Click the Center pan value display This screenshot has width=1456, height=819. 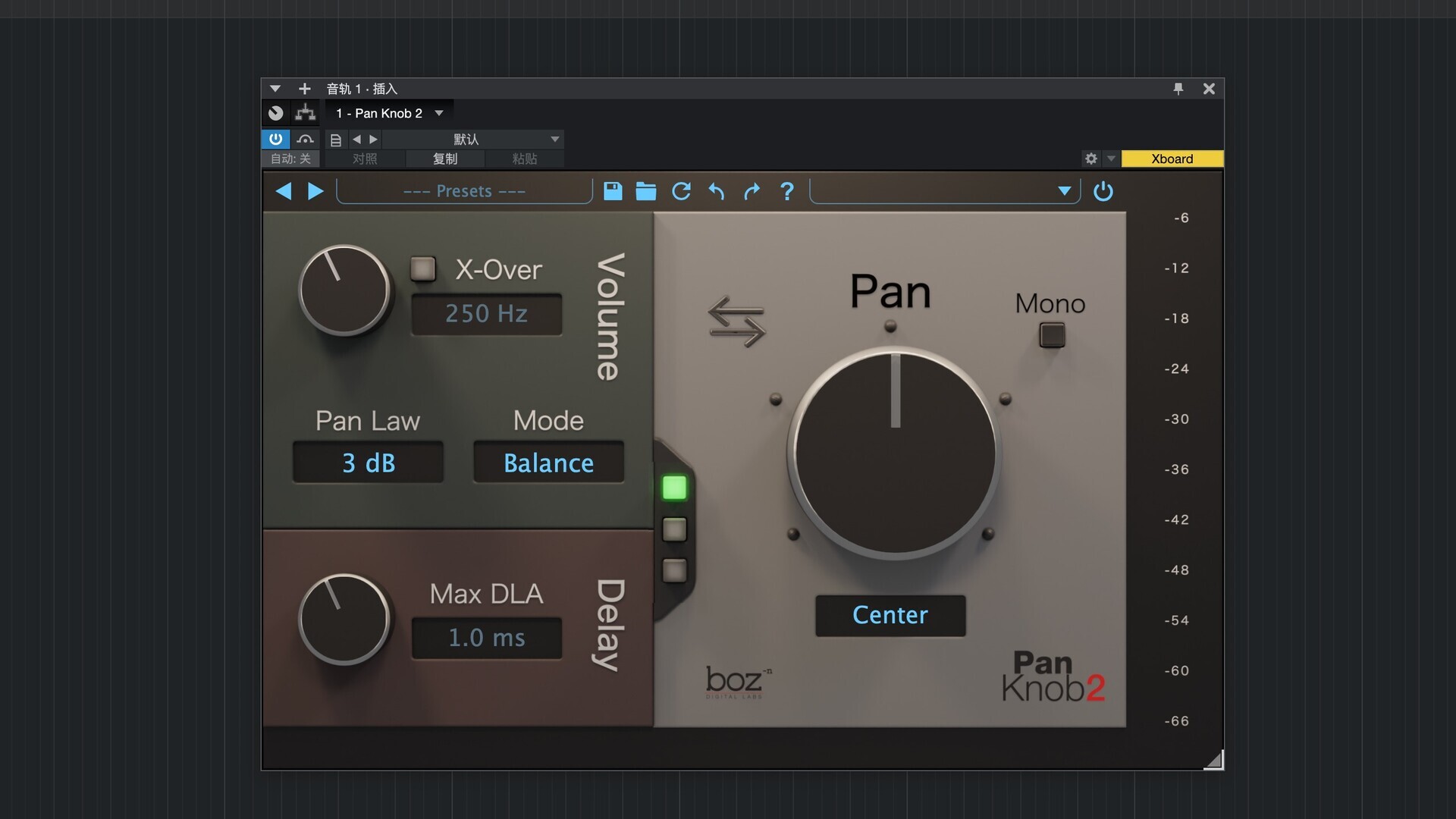tap(890, 615)
